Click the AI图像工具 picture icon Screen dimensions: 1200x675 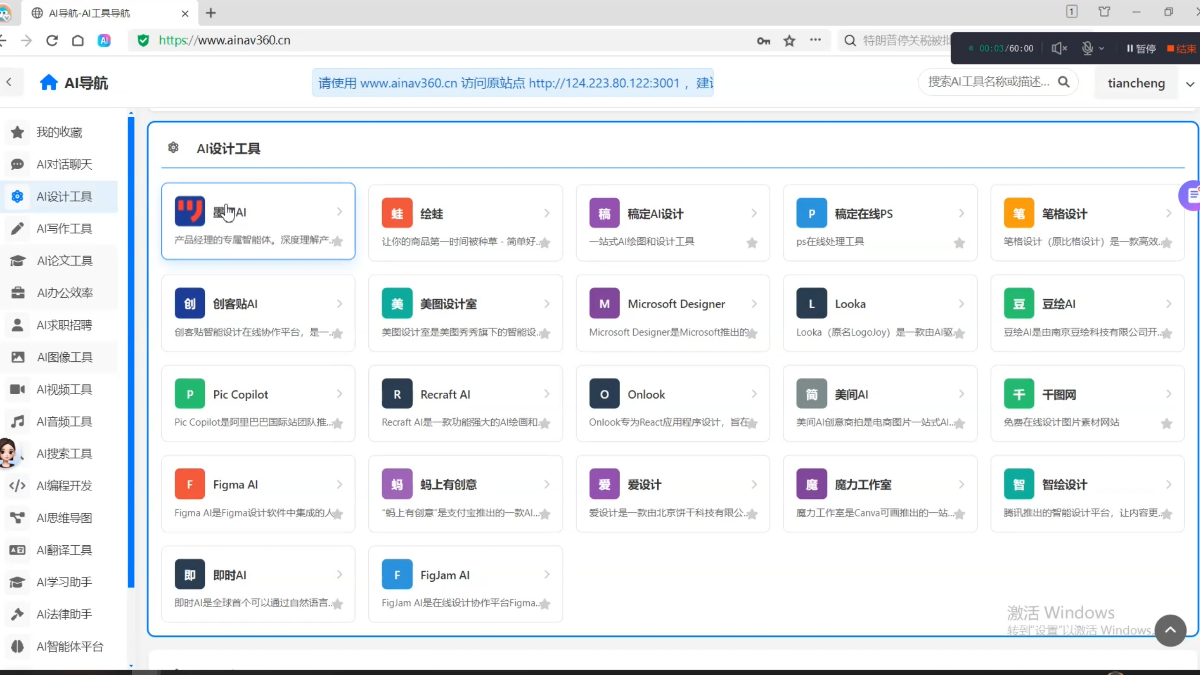(x=18, y=357)
